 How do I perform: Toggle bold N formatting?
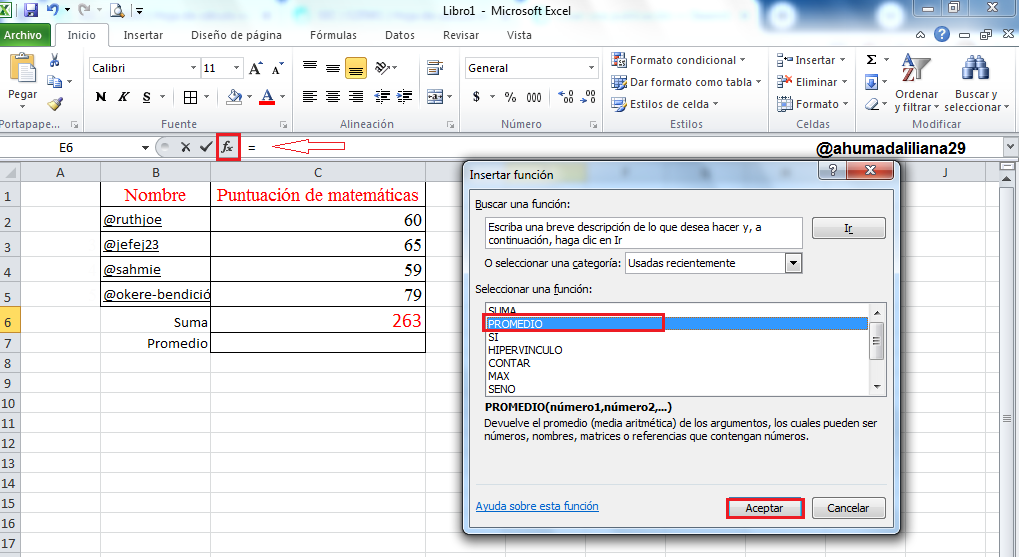point(101,97)
